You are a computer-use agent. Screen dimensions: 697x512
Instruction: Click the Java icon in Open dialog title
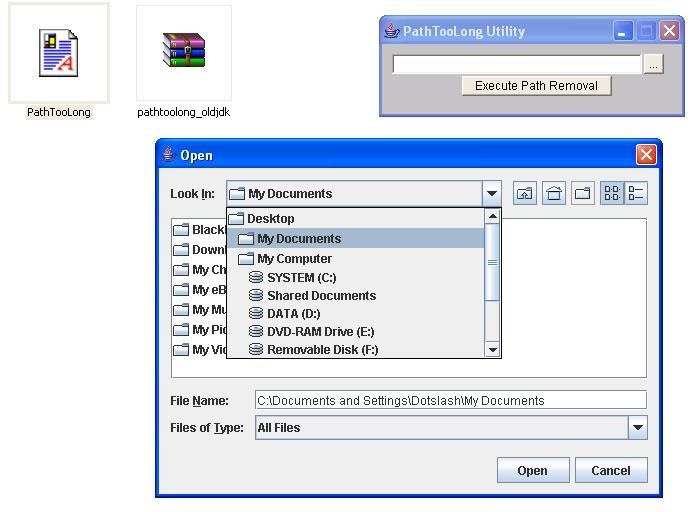click(x=168, y=155)
